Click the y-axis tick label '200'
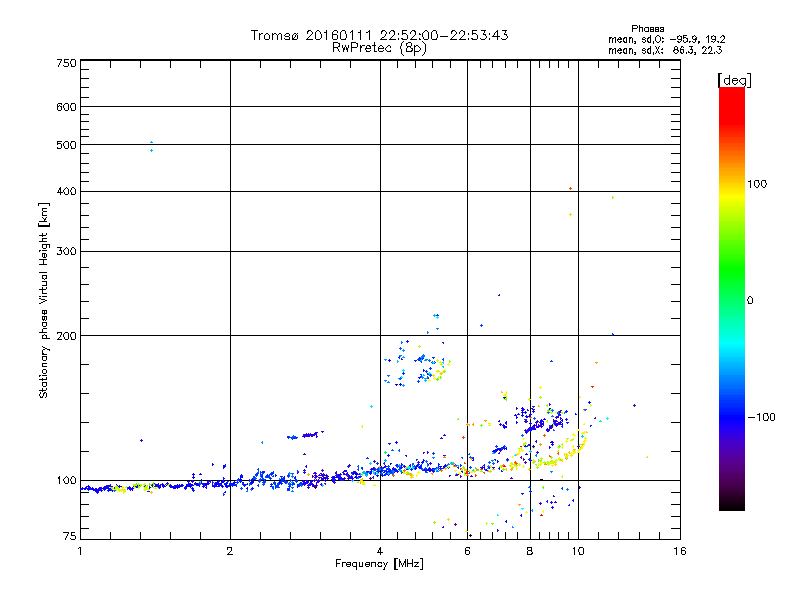This screenshot has height=600, width=800. coord(67,336)
